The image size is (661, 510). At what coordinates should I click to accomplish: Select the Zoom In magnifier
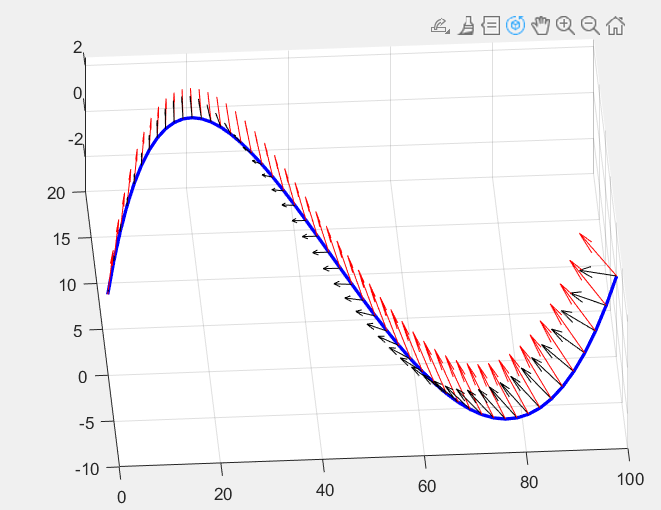coord(566,26)
